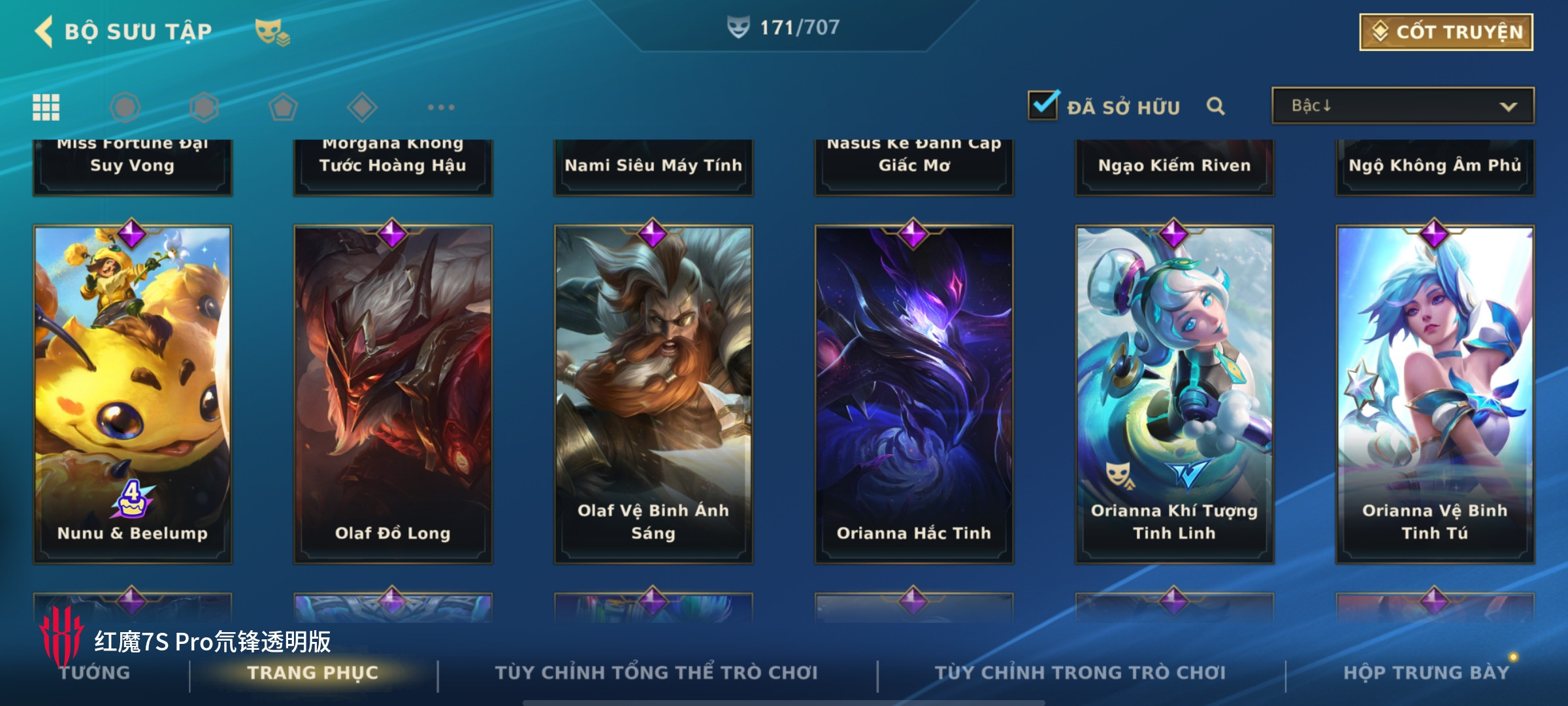Open Tùy Chỉnh Trong Trò Chơi tab

point(1080,672)
